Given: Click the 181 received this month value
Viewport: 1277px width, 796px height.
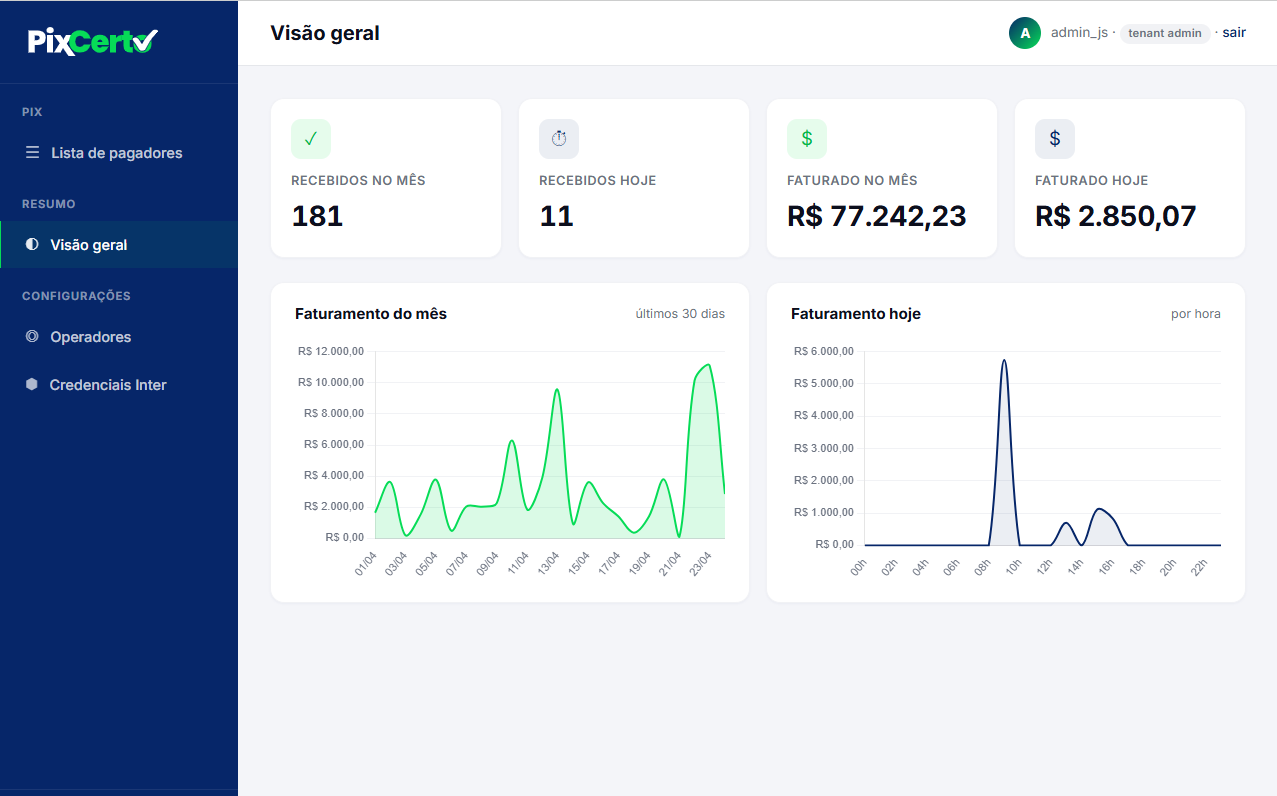Looking at the screenshot, I should click(317, 216).
